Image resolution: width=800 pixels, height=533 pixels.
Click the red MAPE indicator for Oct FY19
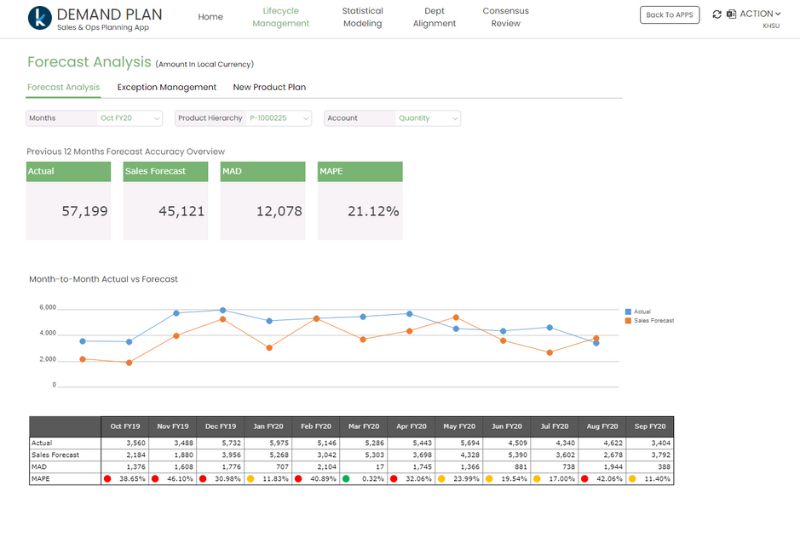(x=107, y=479)
